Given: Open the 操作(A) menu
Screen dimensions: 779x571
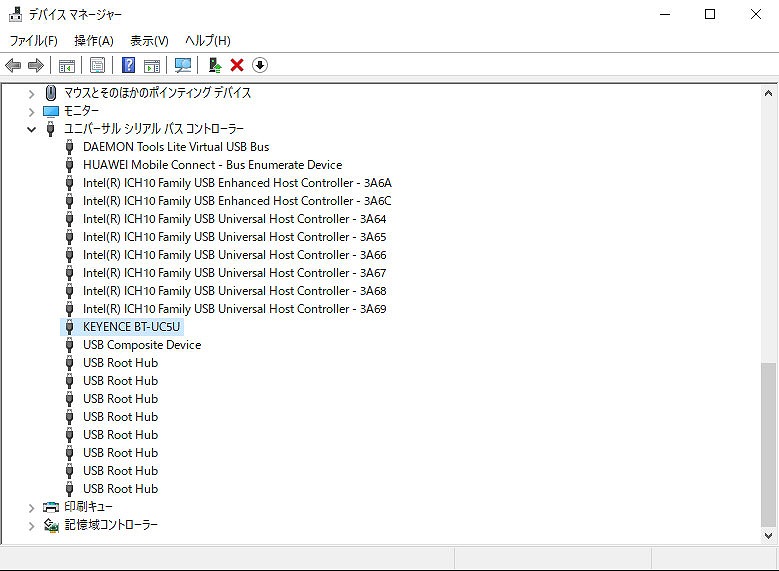Looking at the screenshot, I should (x=93, y=40).
